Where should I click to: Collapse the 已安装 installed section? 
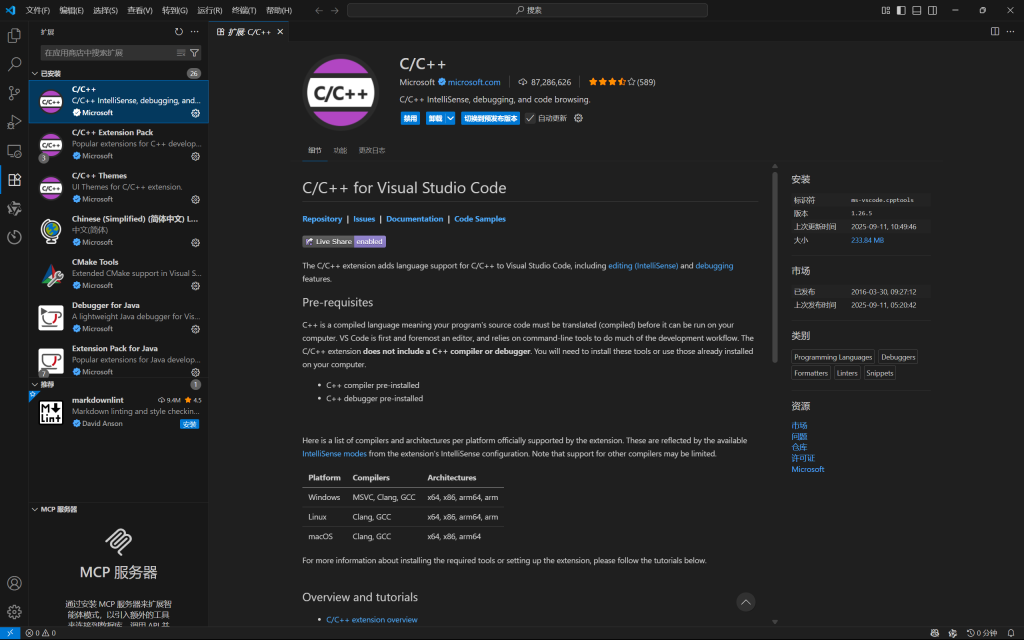[x=35, y=73]
